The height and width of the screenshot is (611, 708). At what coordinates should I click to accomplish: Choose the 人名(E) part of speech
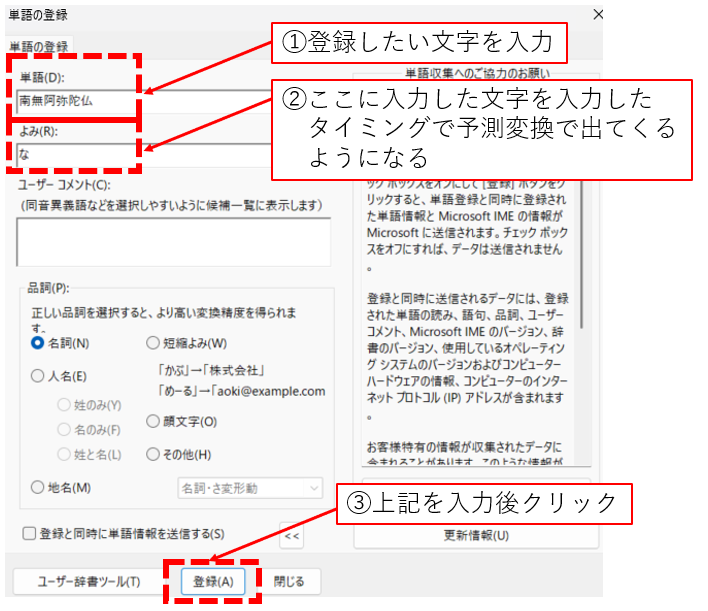click(x=38, y=377)
